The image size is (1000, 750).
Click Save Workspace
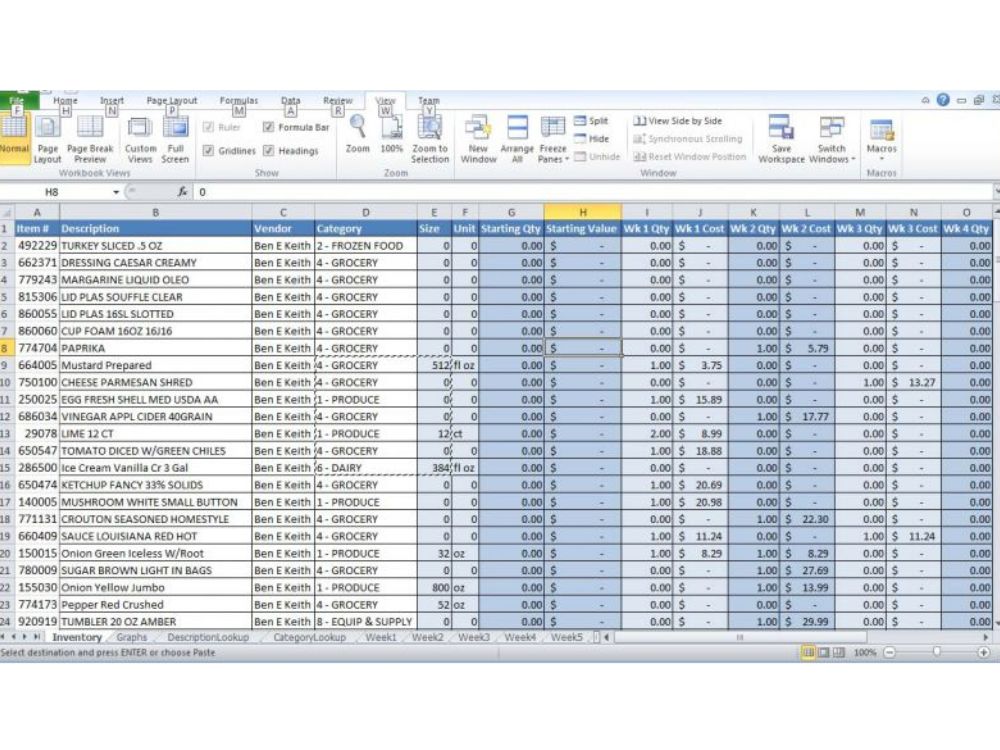(x=781, y=139)
